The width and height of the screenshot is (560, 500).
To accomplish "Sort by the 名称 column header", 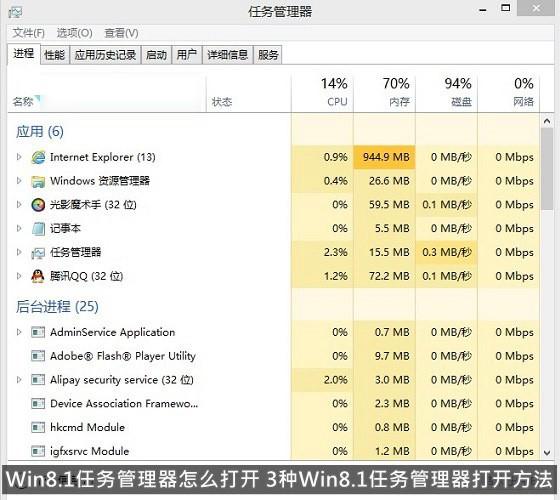I will [106, 94].
